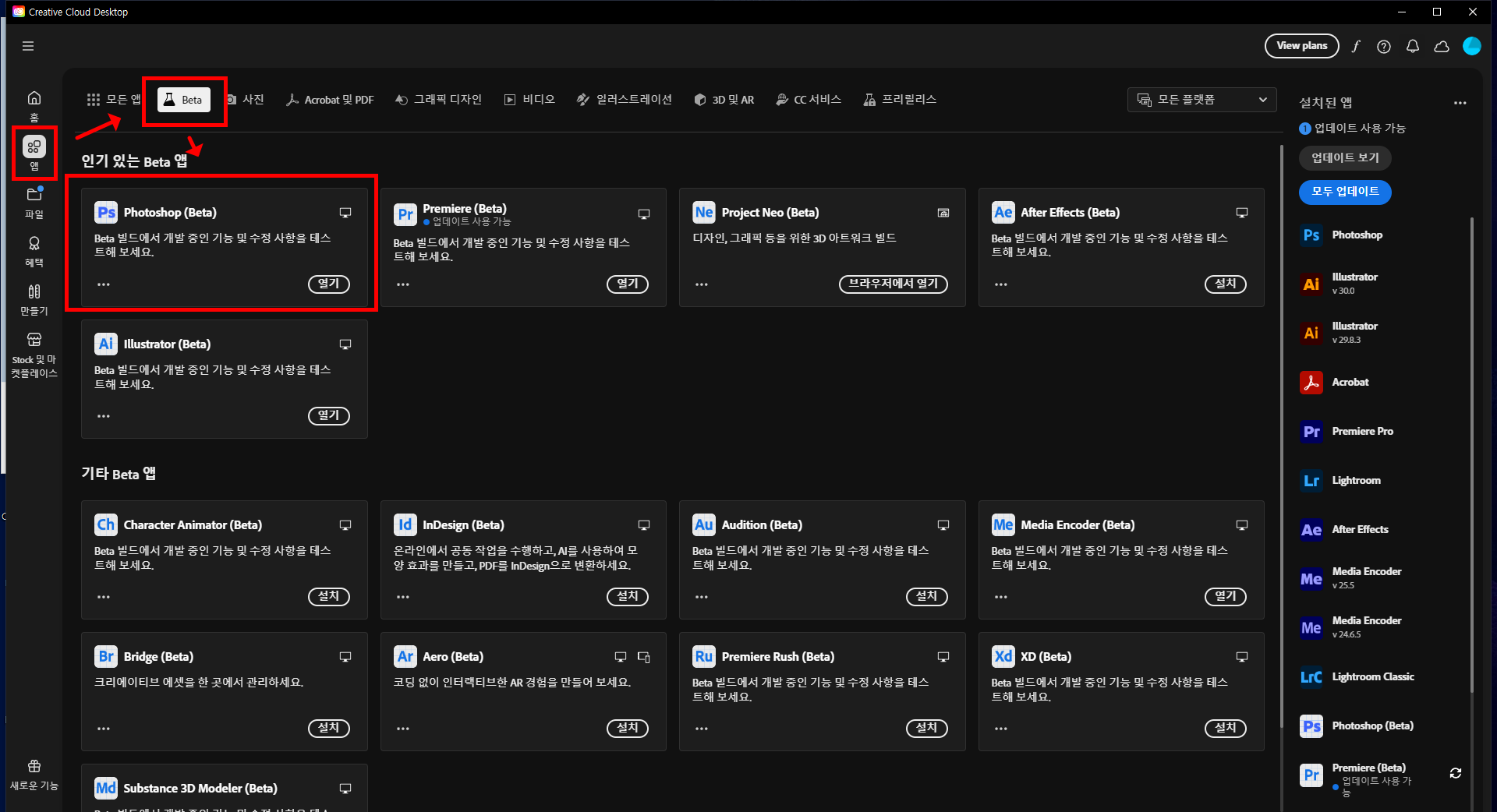Click the View updates (업데이트 보기) button
Image resolution: width=1497 pixels, height=812 pixels.
pyautogui.click(x=1345, y=158)
